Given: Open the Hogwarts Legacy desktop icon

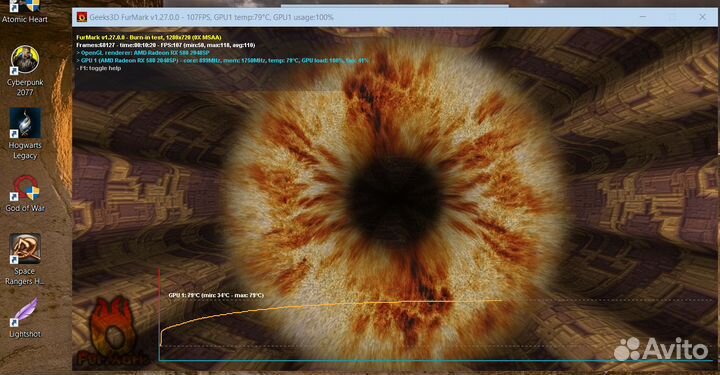Looking at the screenshot, I should [25, 134].
